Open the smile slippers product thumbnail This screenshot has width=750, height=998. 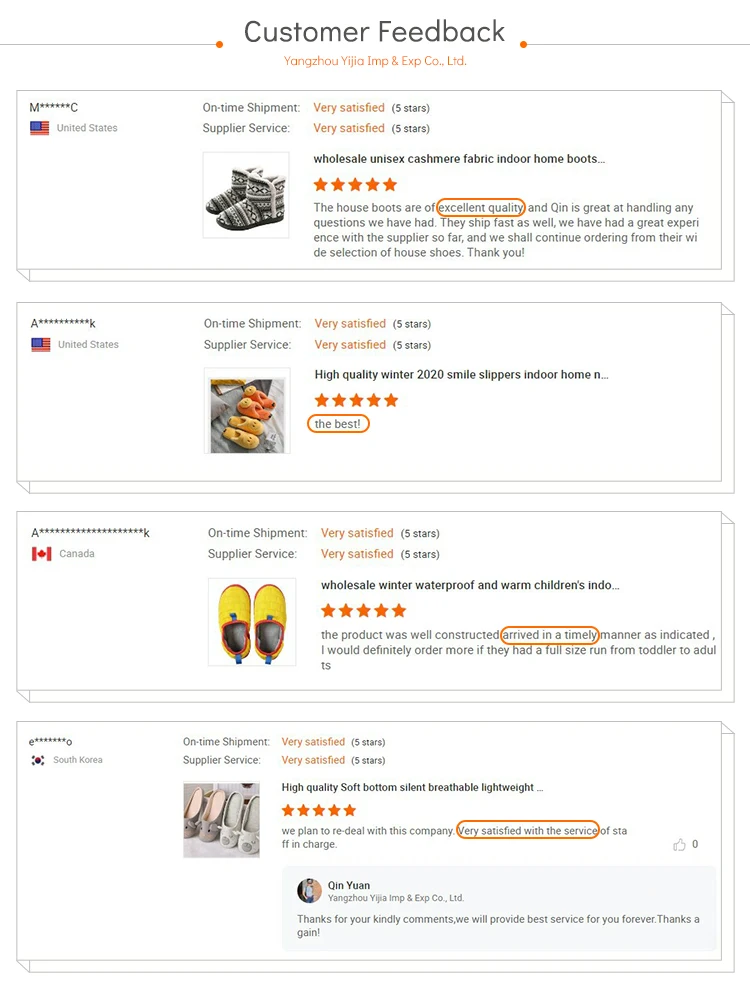tap(247, 411)
